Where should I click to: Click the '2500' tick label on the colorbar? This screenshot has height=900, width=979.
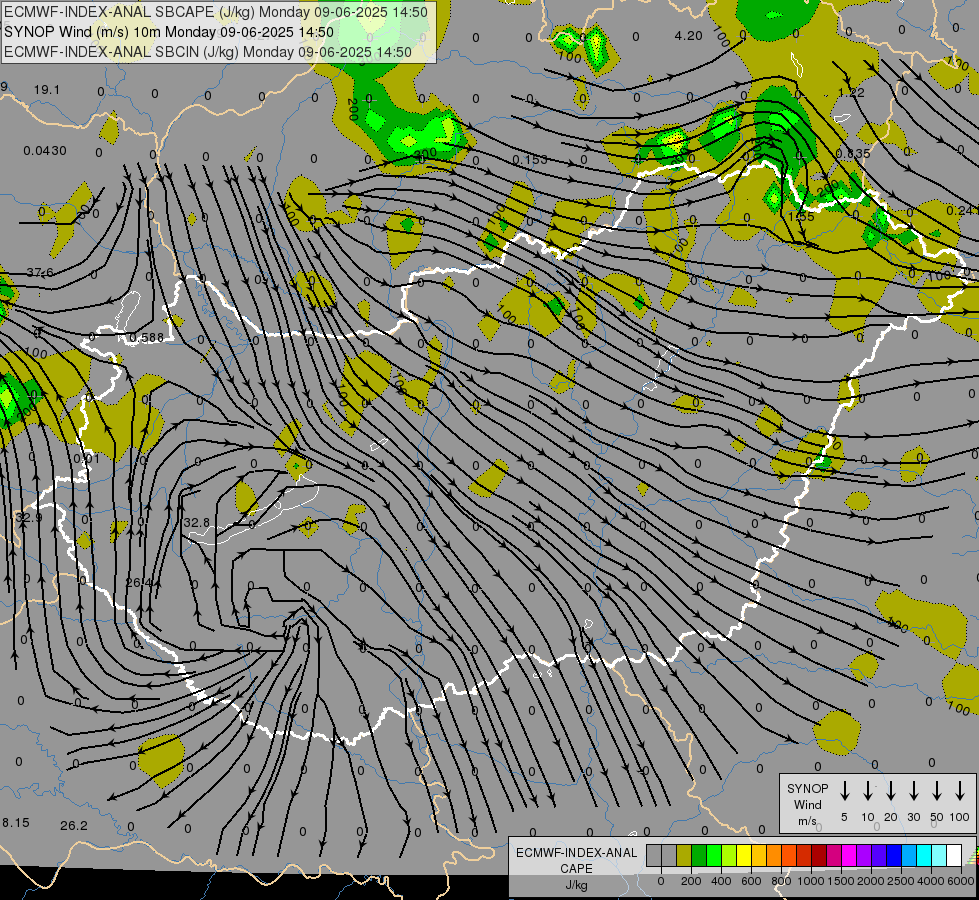point(902,881)
